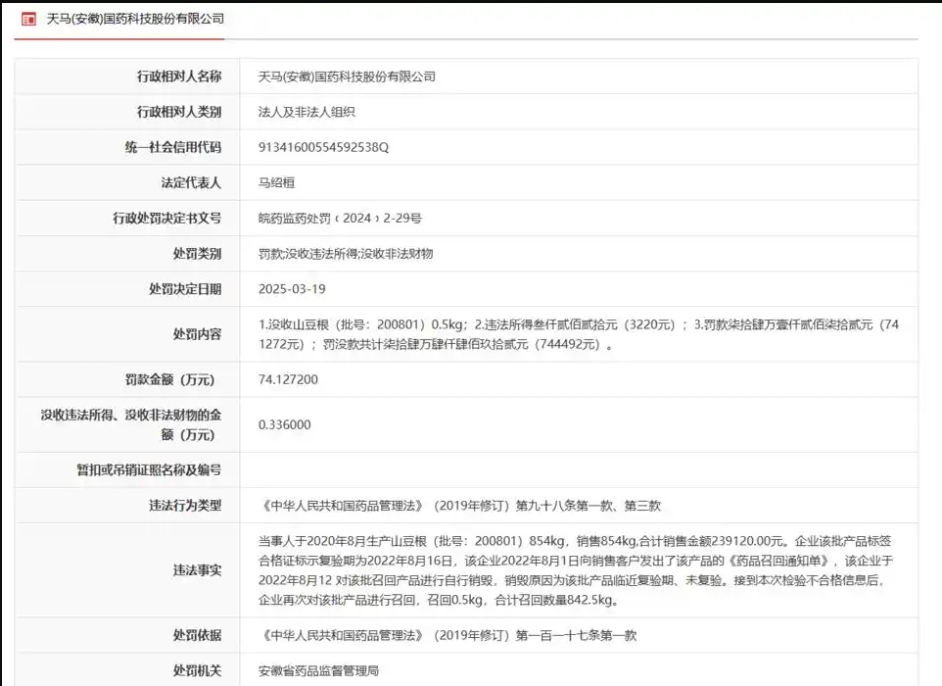Click the date 2025-03-19
The width and height of the screenshot is (942, 686).
click(x=292, y=289)
